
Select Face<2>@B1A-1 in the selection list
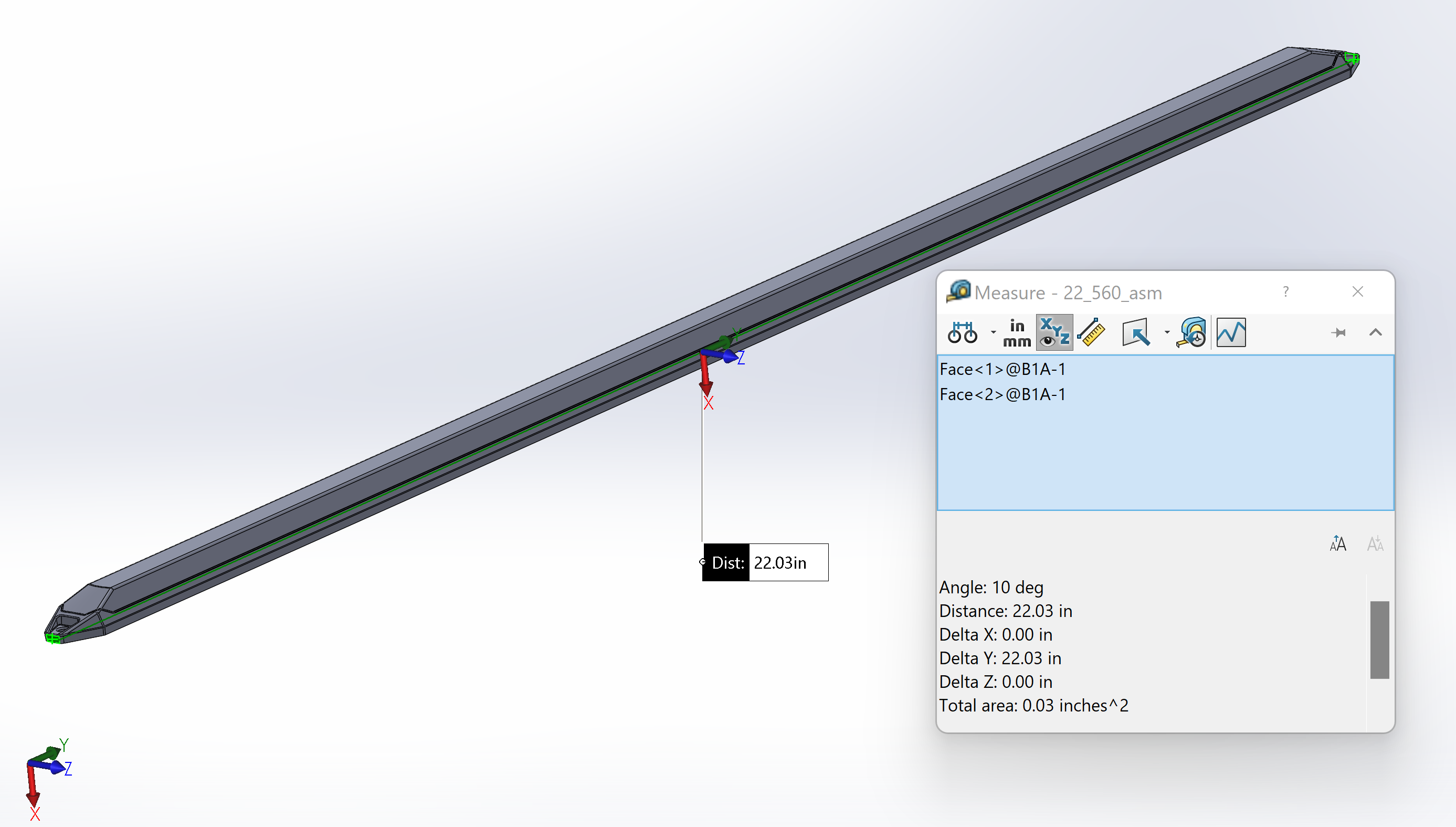1002,394
